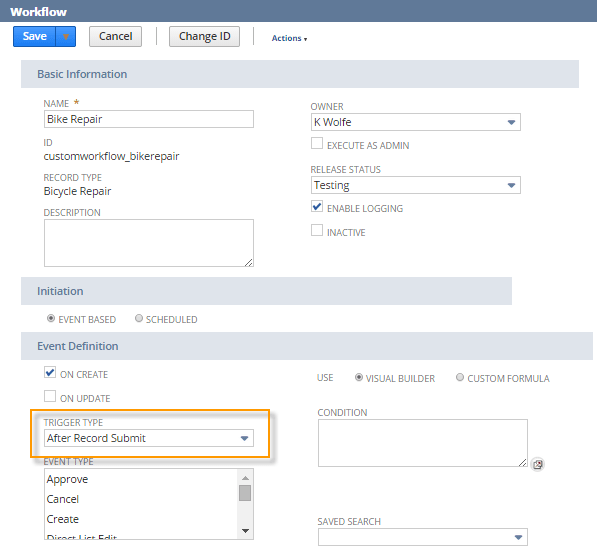
Task: Select the Visual Builder radio button
Action: coord(359,377)
